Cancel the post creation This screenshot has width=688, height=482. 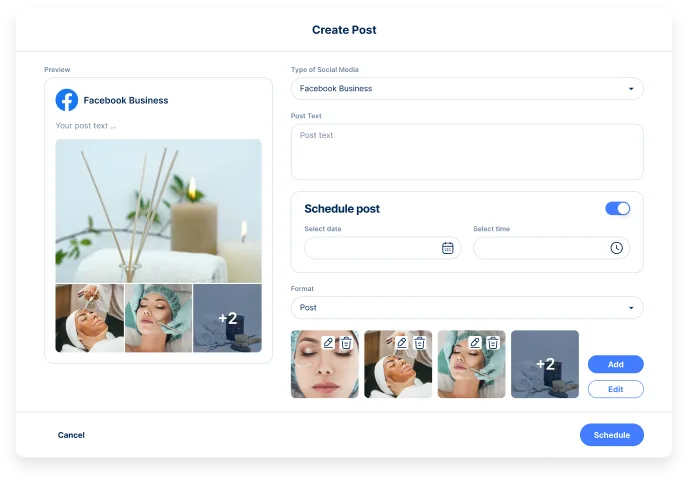tap(71, 435)
